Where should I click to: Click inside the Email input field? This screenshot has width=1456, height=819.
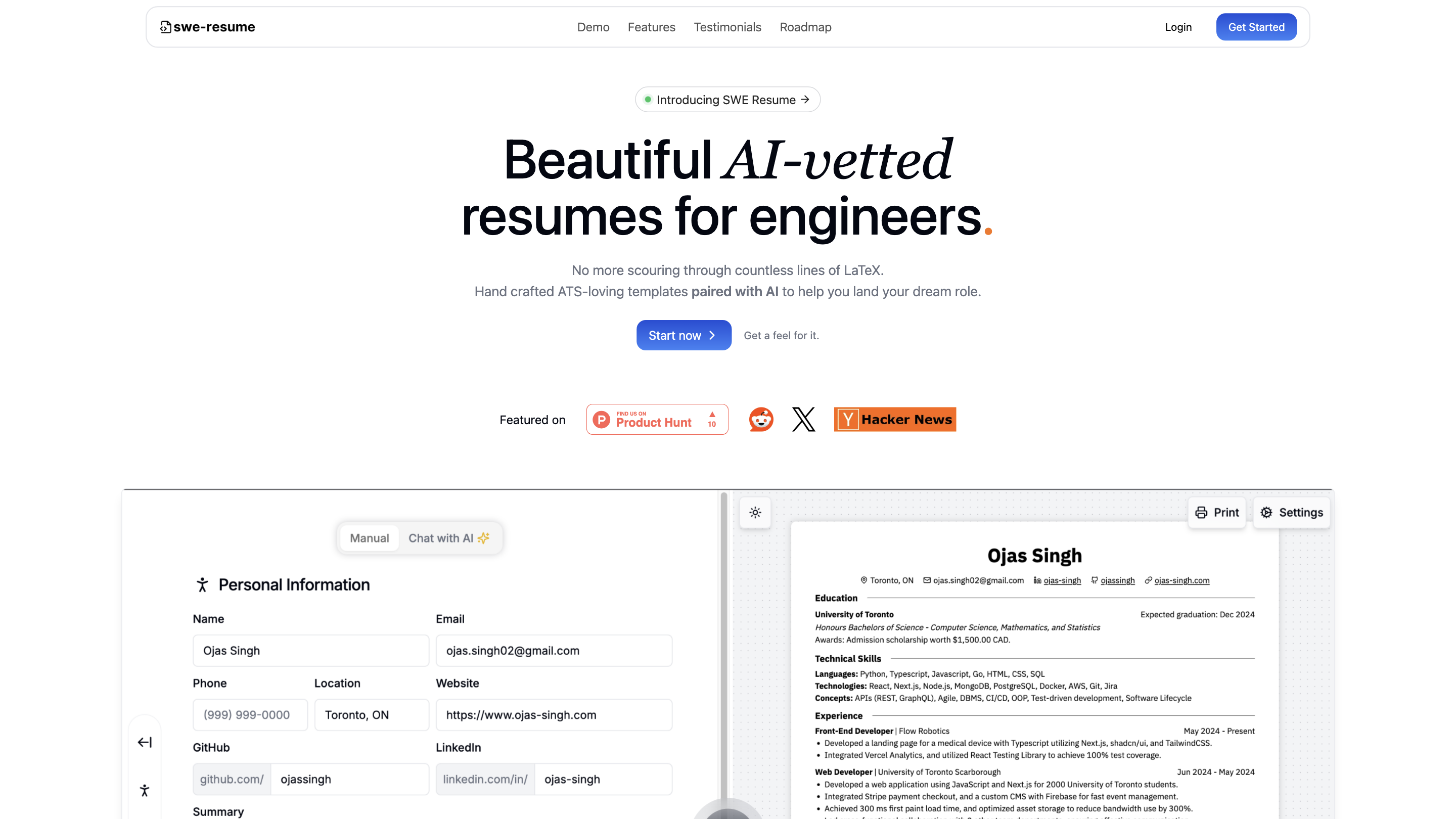554,651
